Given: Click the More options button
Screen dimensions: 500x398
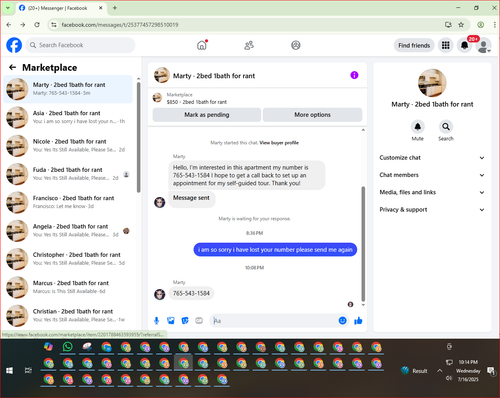Looking at the screenshot, I should tap(312, 115).
